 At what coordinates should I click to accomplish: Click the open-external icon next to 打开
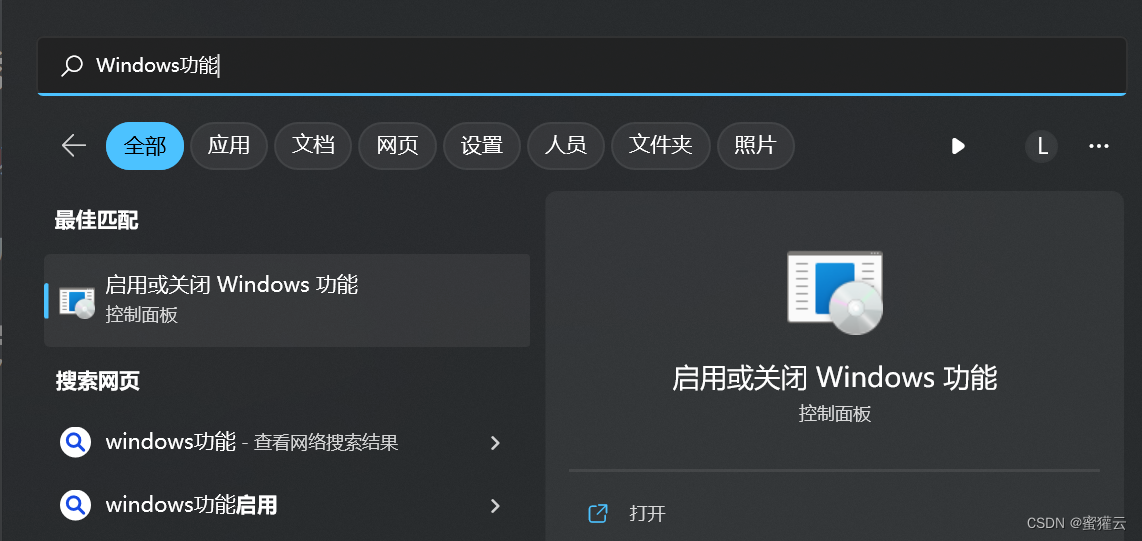[x=597, y=513]
